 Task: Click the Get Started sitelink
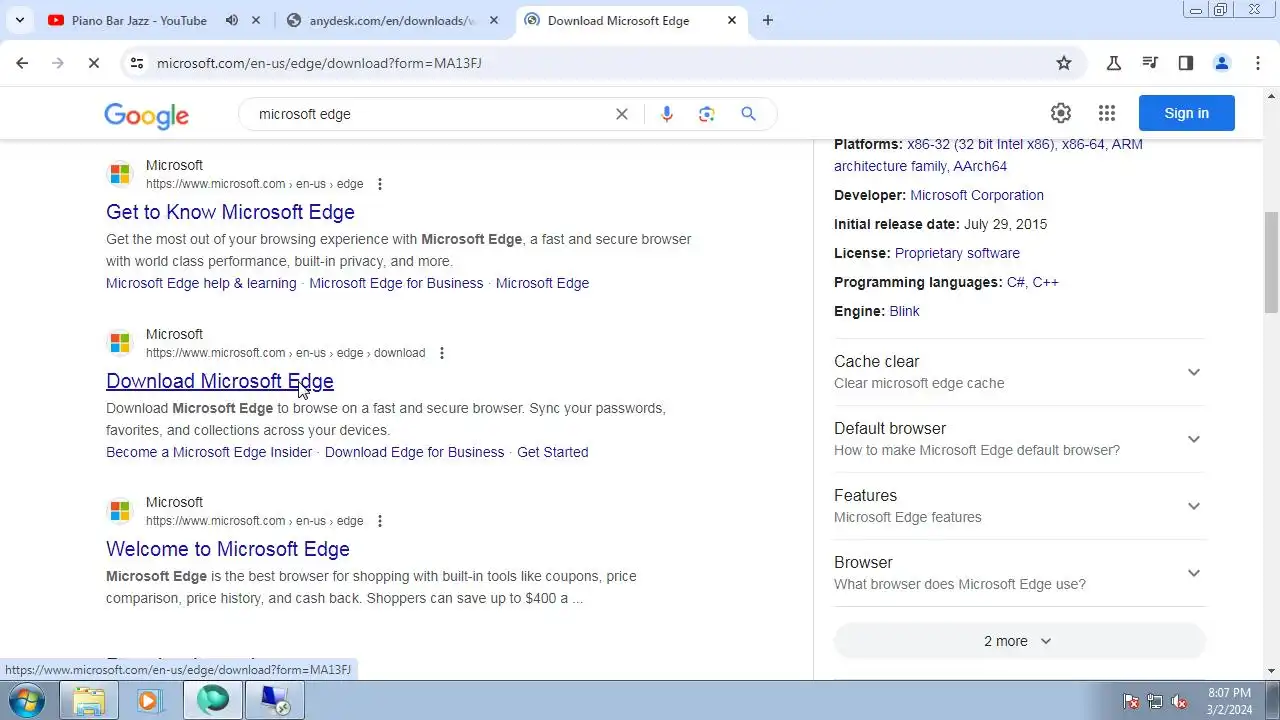click(552, 452)
